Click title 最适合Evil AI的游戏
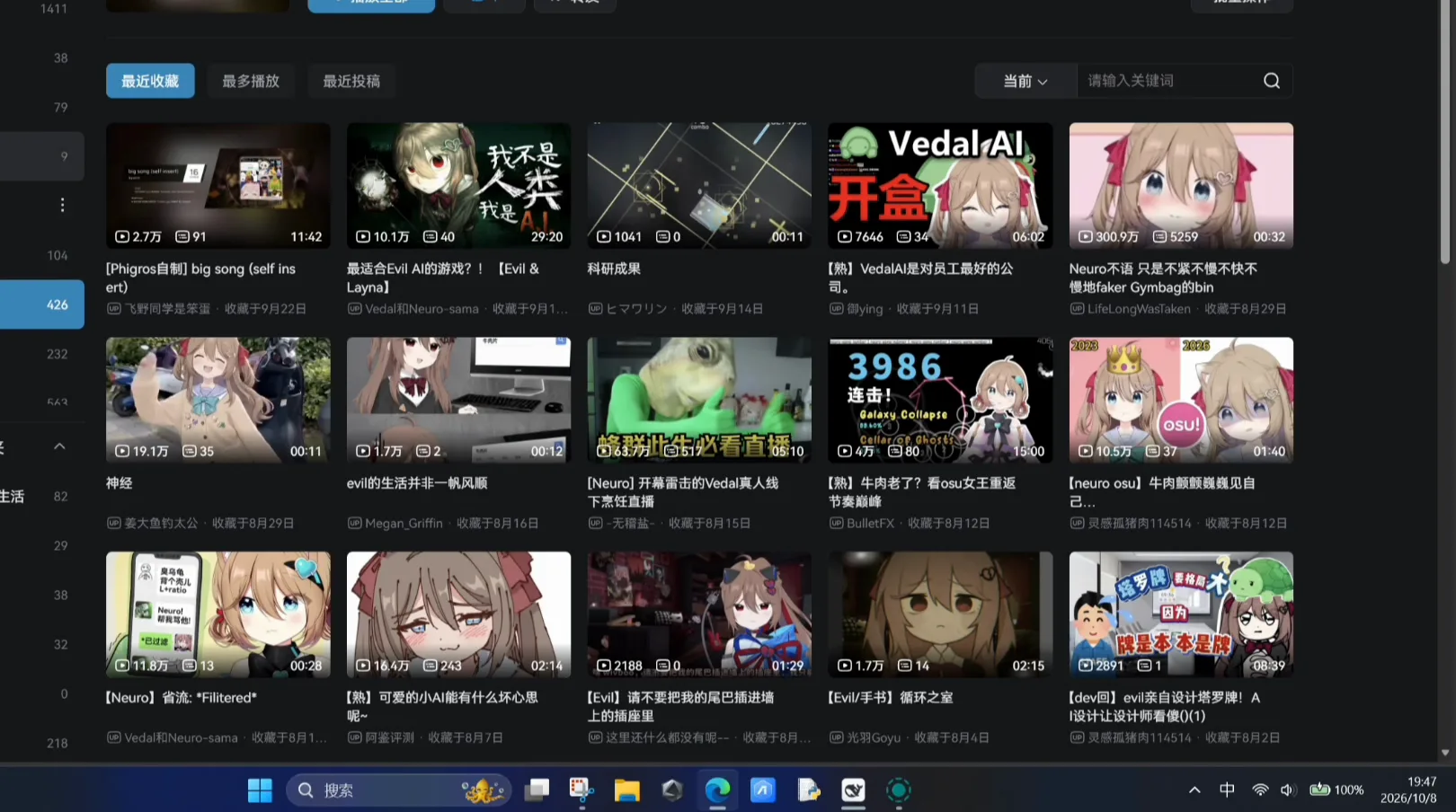Image resolution: width=1456 pixels, height=812 pixels. (x=443, y=278)
